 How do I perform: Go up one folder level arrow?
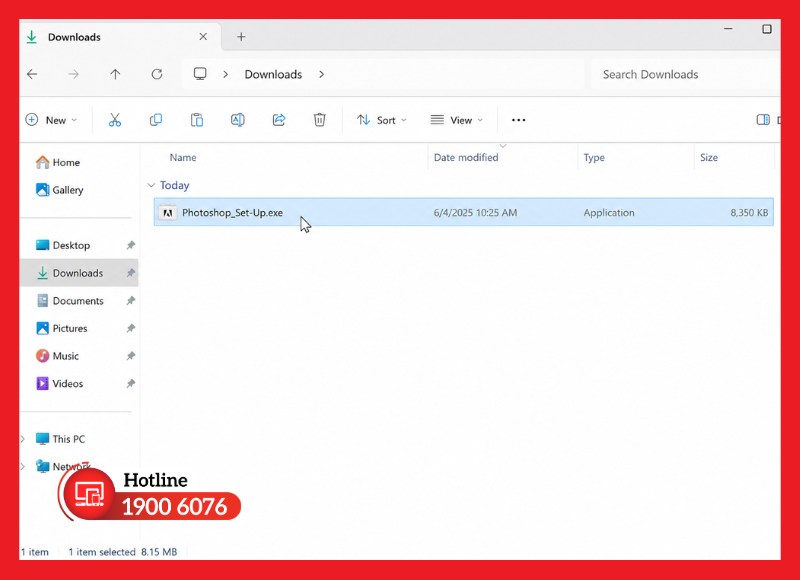coord(115,74)
